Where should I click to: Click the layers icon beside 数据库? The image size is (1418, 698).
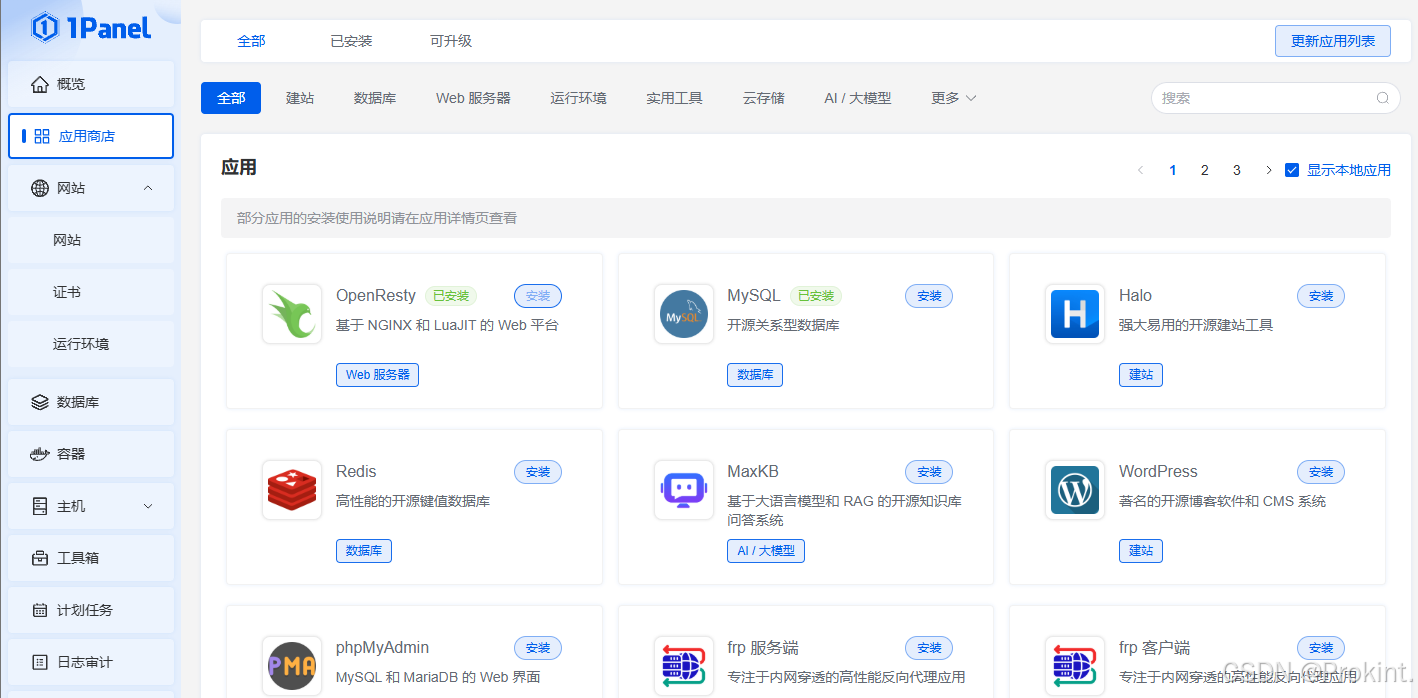(40, 402)
